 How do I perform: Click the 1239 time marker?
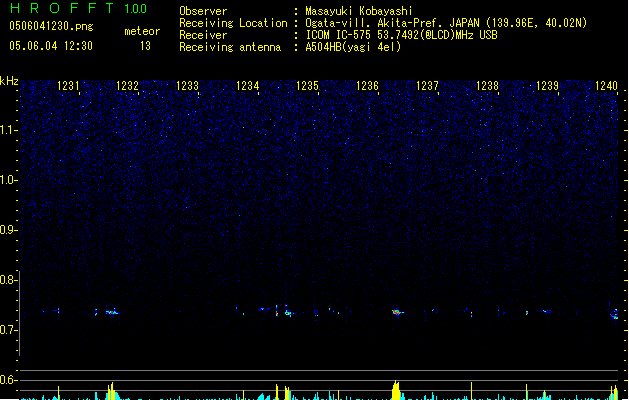tap(548, 86)
